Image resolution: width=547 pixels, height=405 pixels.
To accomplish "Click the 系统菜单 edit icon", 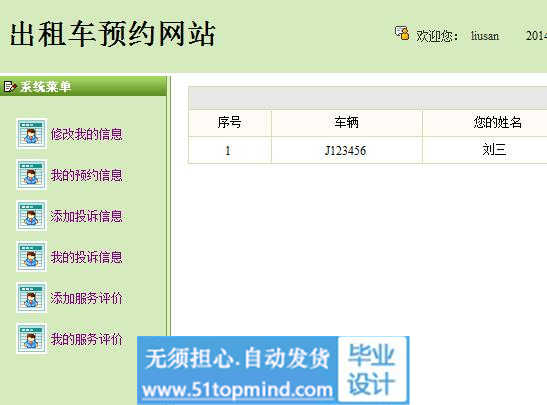I will coord(9,86).
